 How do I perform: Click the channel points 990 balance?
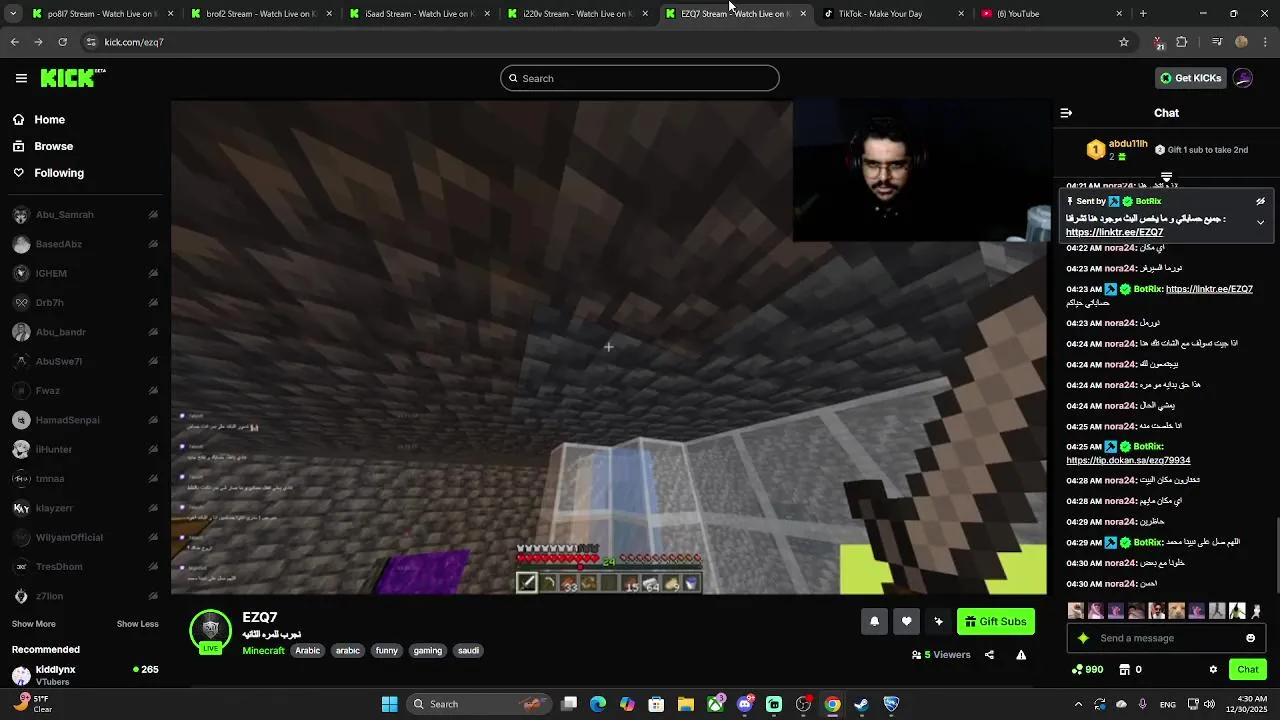tap(1087, 670)
